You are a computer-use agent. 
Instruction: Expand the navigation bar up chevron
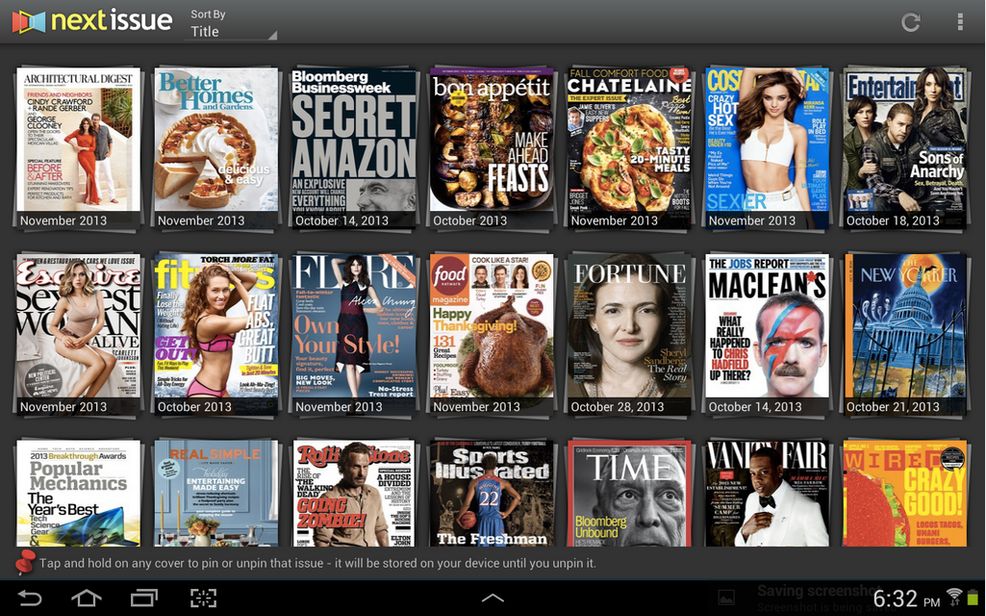click(492, 598)
